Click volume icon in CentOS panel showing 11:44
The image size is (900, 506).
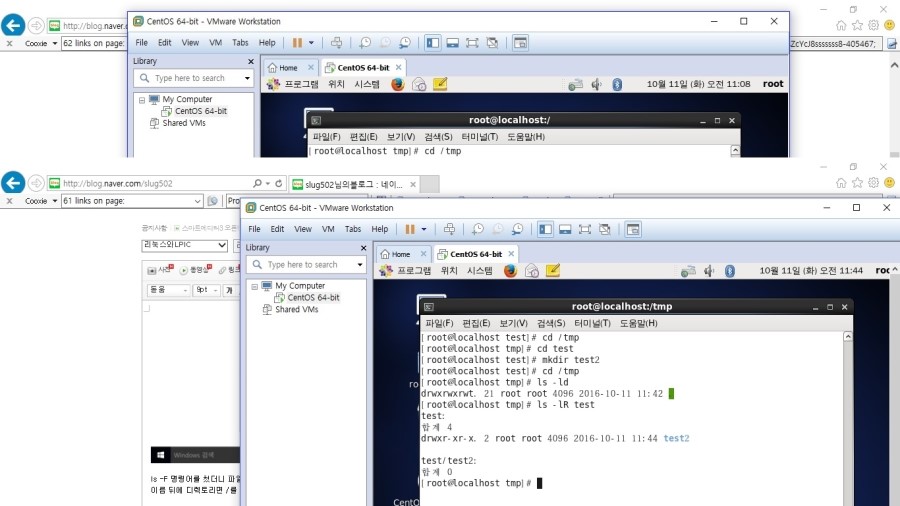pyautogui.click(x=709, y=271)
